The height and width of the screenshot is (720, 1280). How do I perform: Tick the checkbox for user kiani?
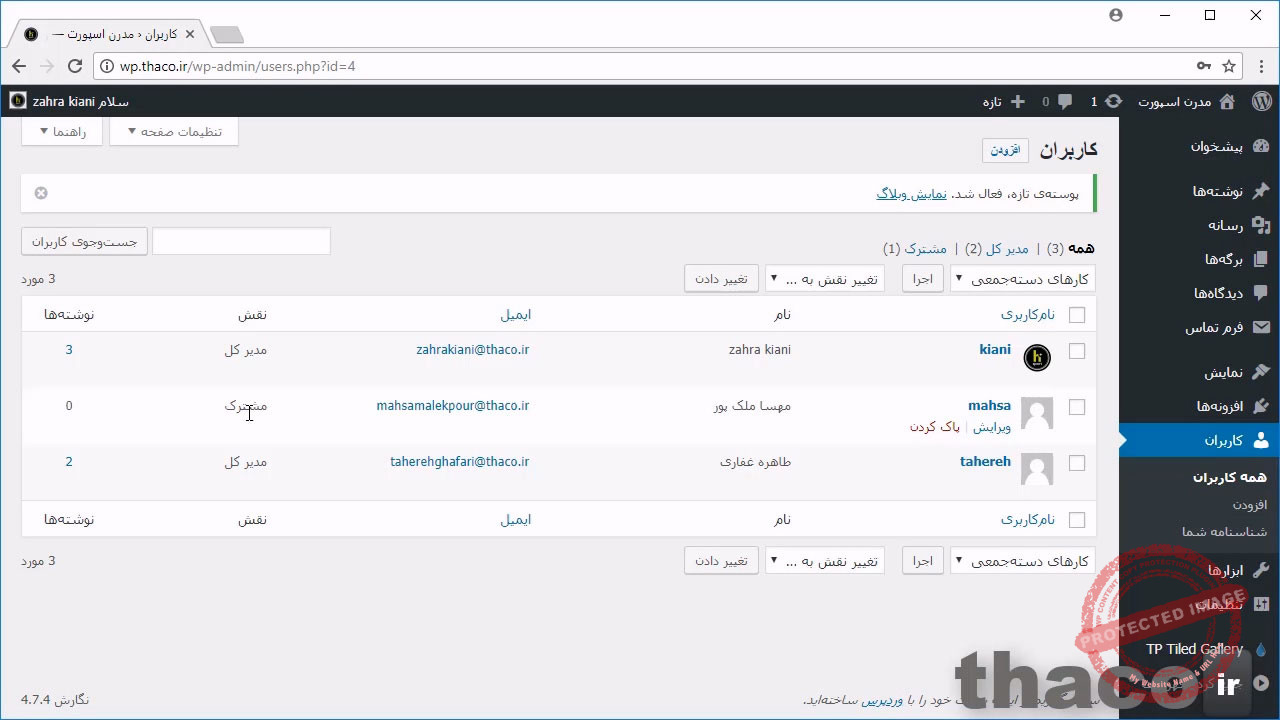(1077, 351)
